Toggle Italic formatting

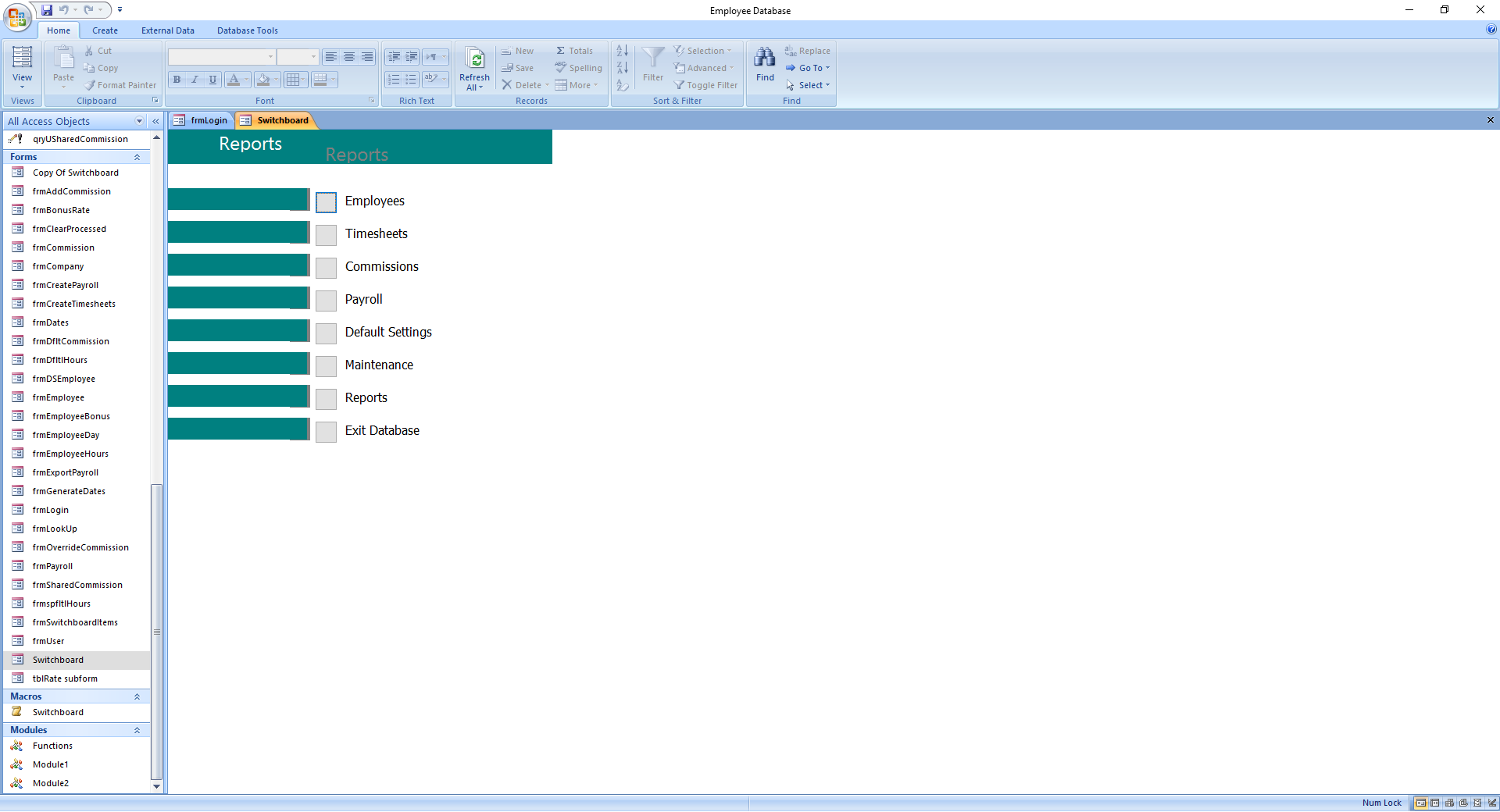(195, 80)
